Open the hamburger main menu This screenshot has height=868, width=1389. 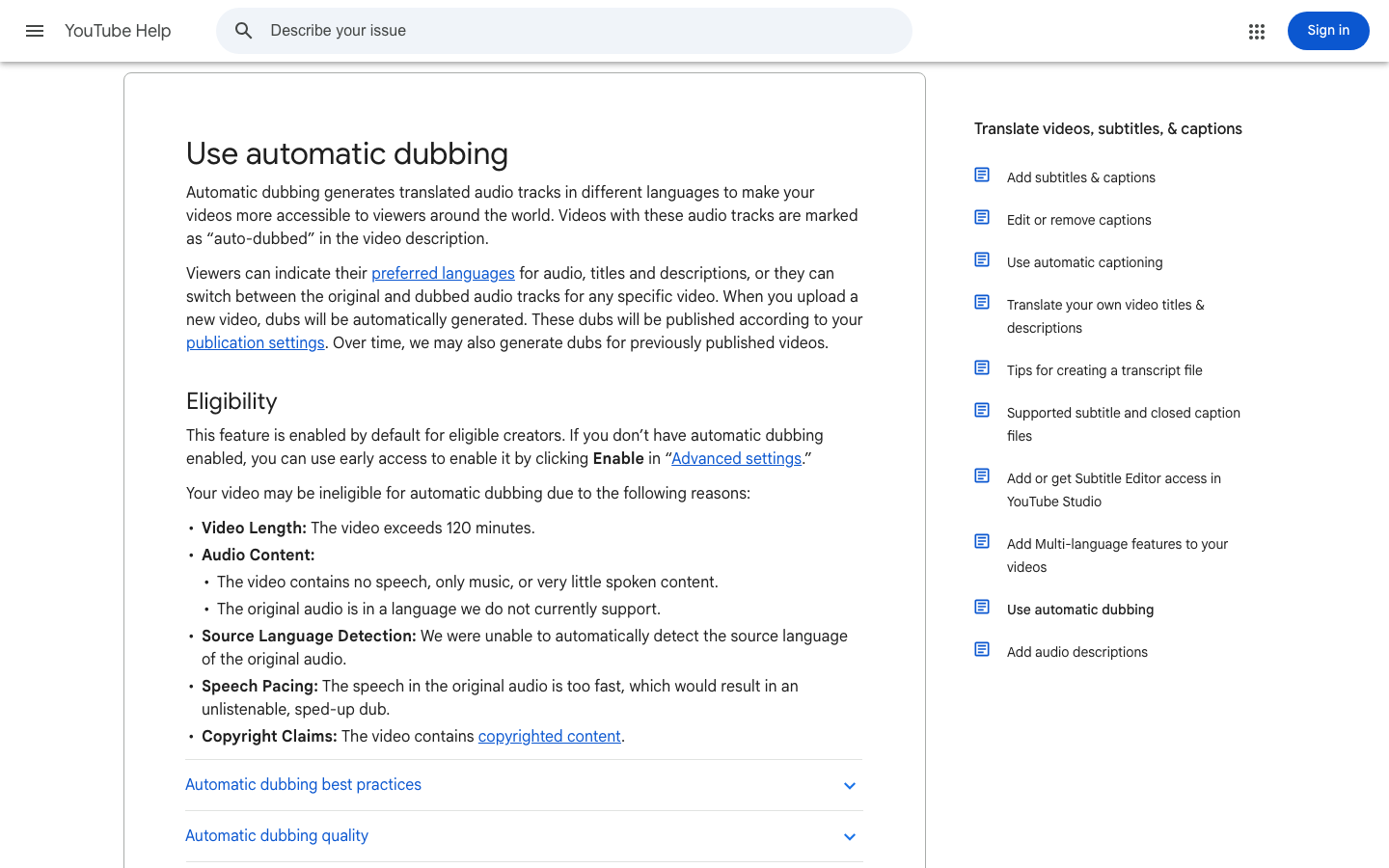pyautogui.click(x=35, y=31)
